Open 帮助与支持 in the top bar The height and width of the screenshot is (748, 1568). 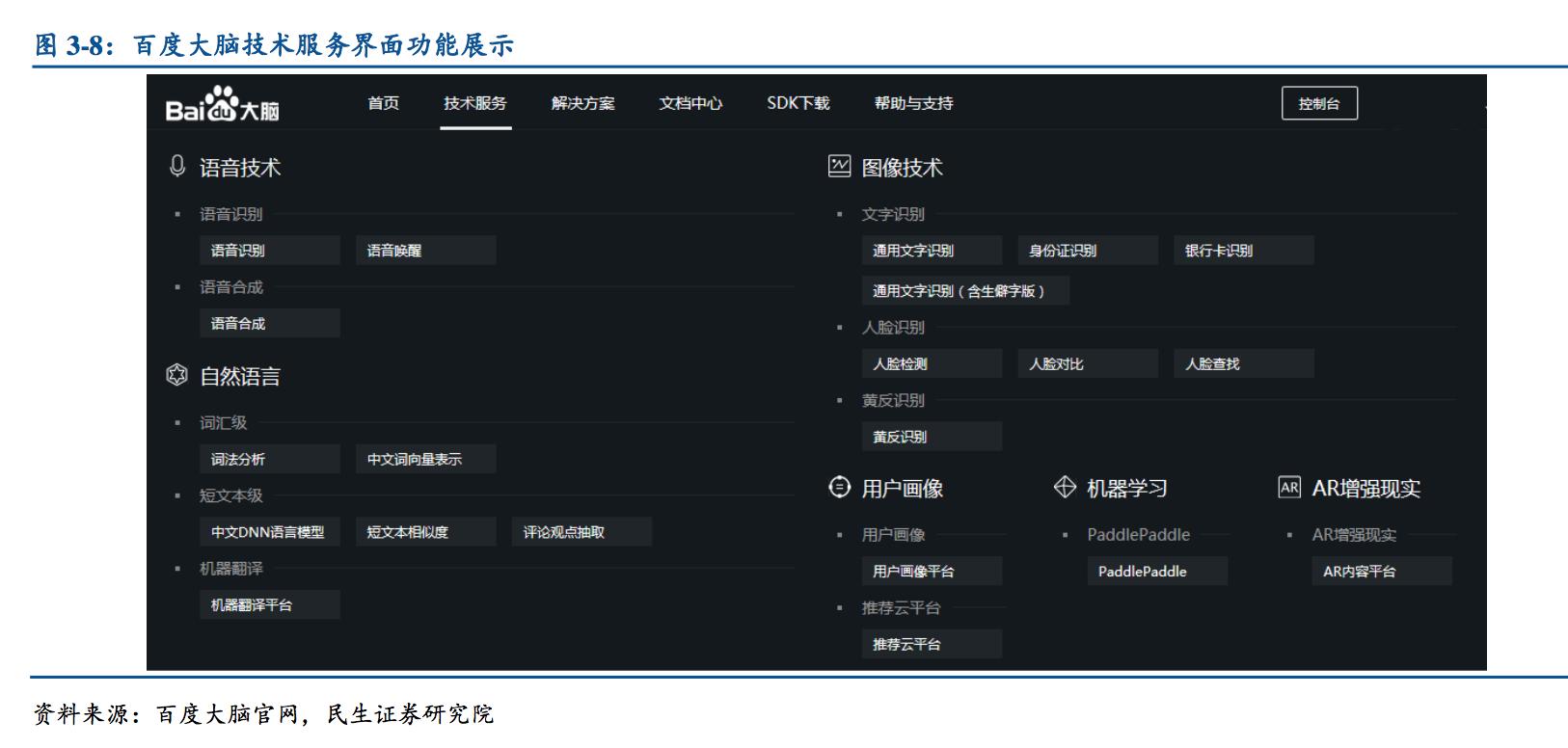[x=913, y=103]
